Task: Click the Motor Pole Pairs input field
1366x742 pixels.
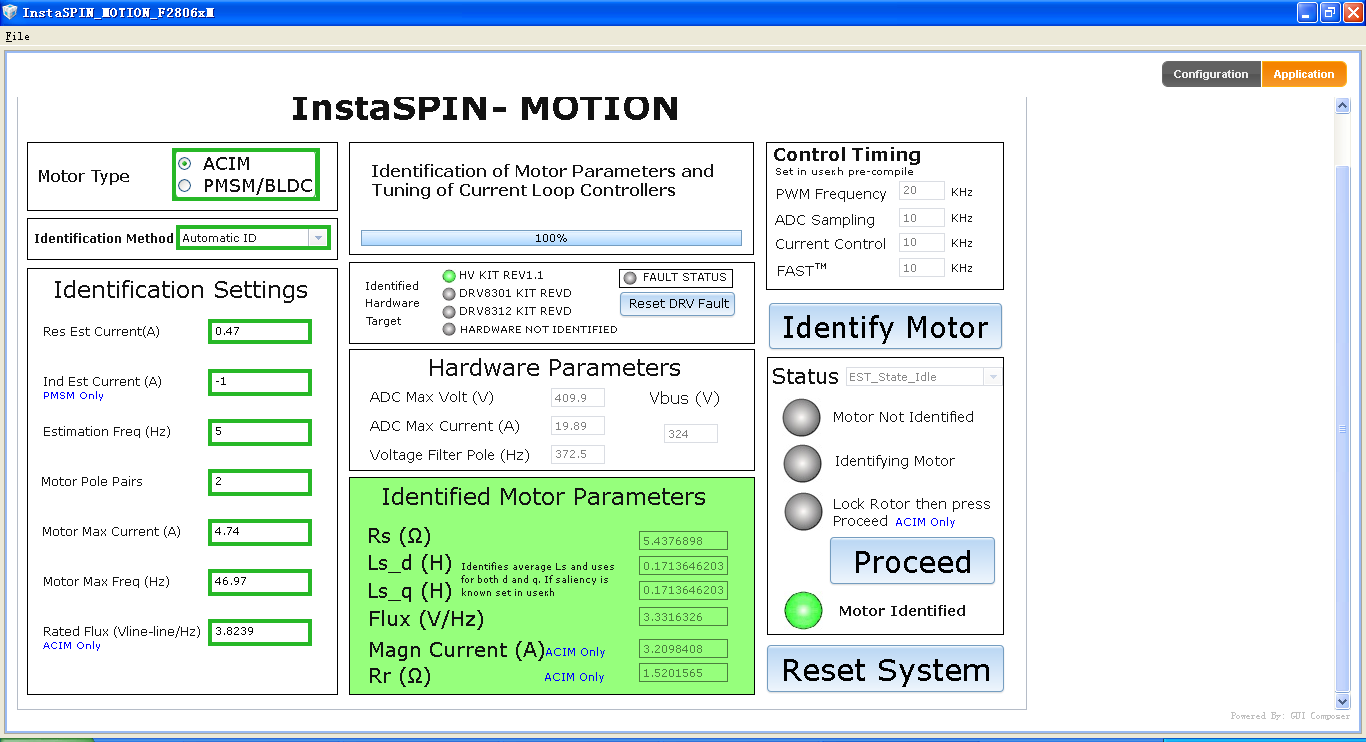Action: pyautogui.click(x=260, y=482)
